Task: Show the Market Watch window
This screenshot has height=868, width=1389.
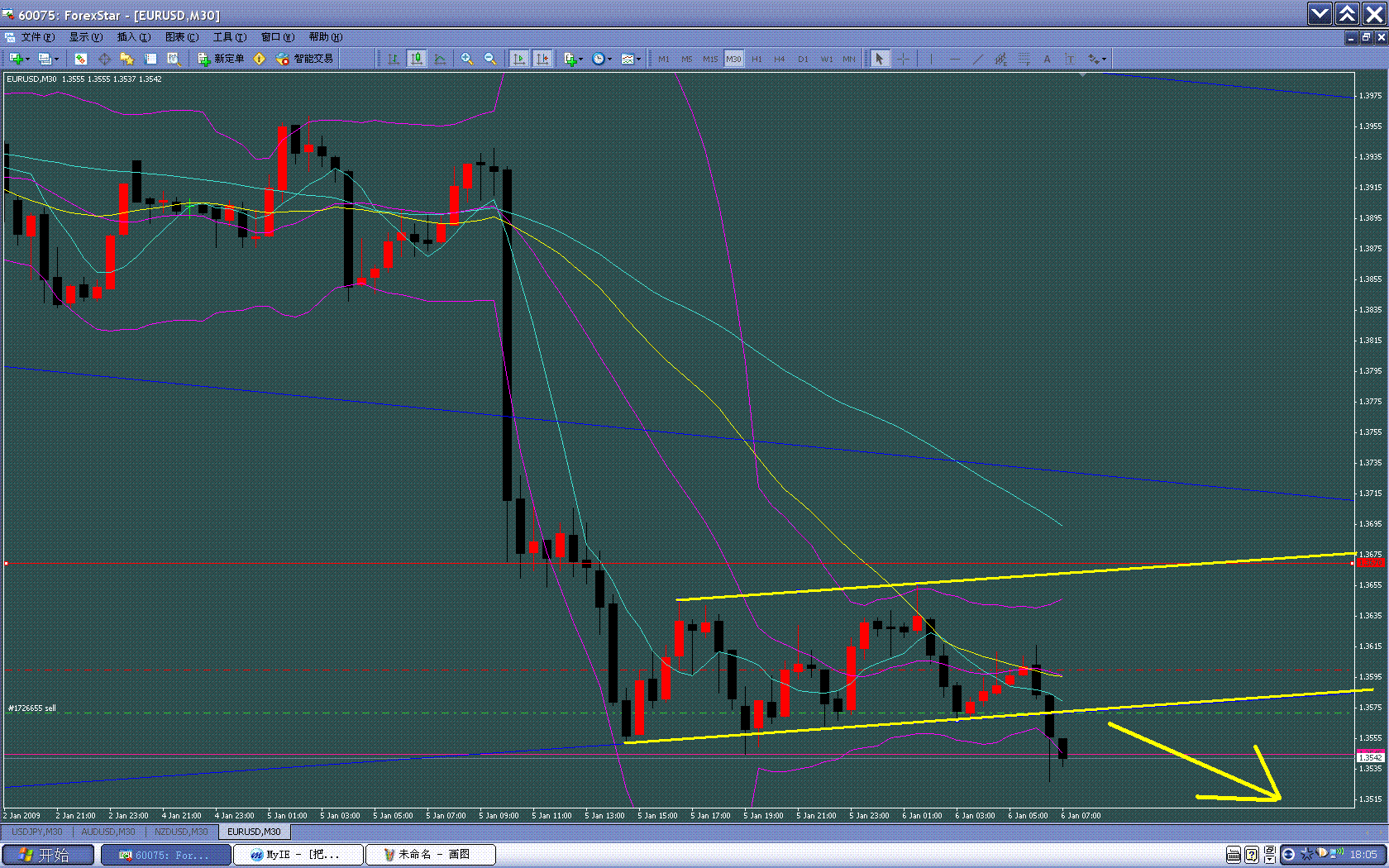Action: [80, 59]
